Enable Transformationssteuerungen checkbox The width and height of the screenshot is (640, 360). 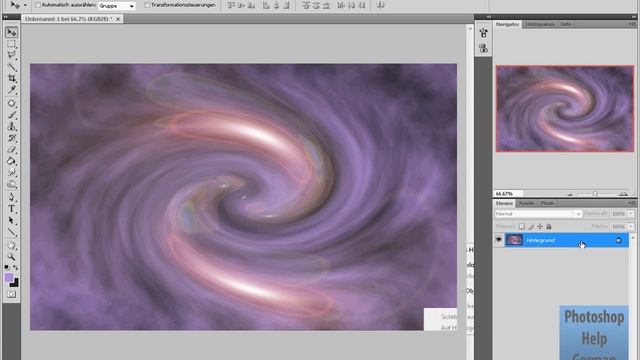[x=147, y=5]
